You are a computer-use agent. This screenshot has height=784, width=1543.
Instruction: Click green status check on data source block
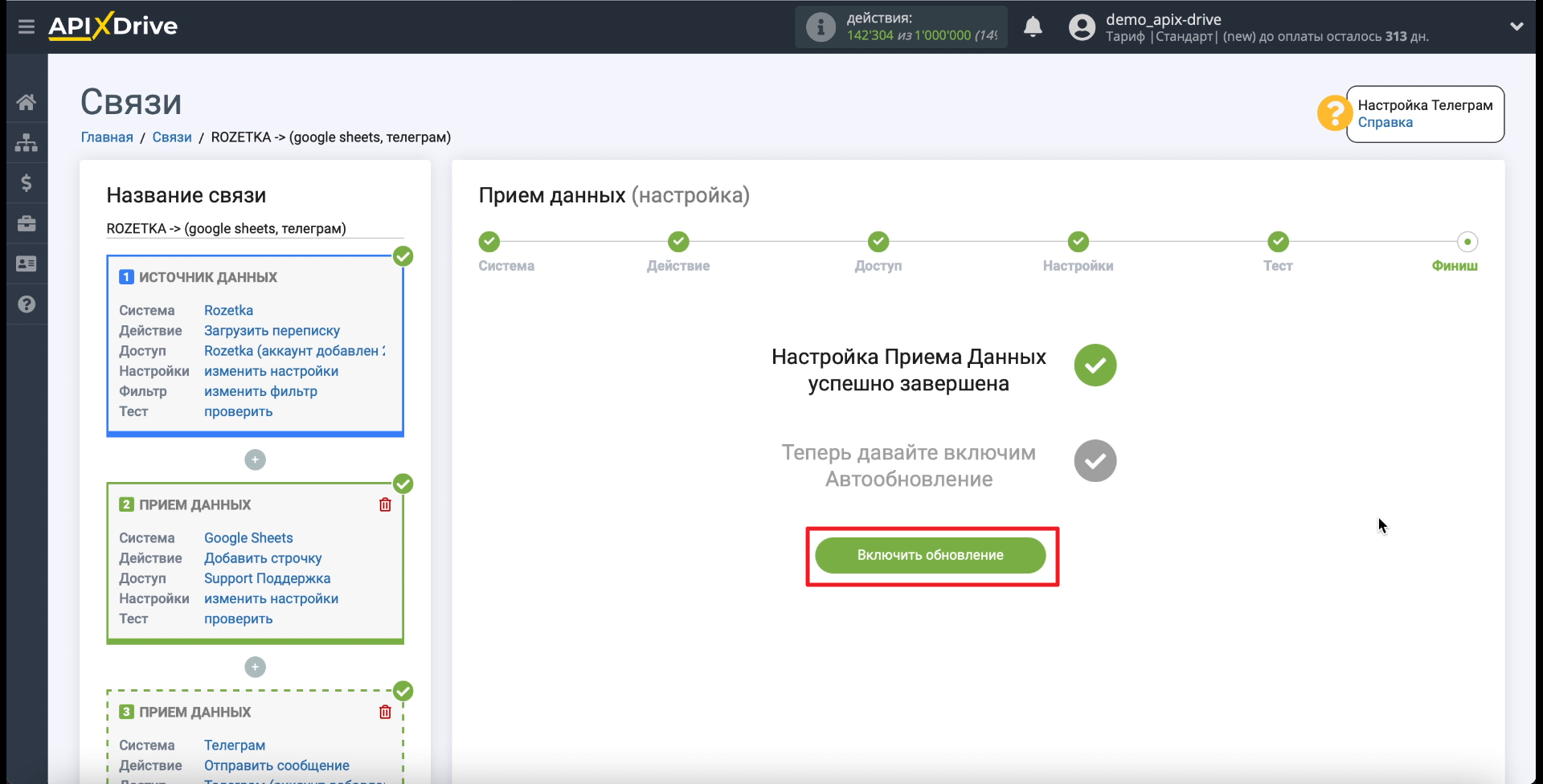tap(403, 256)
